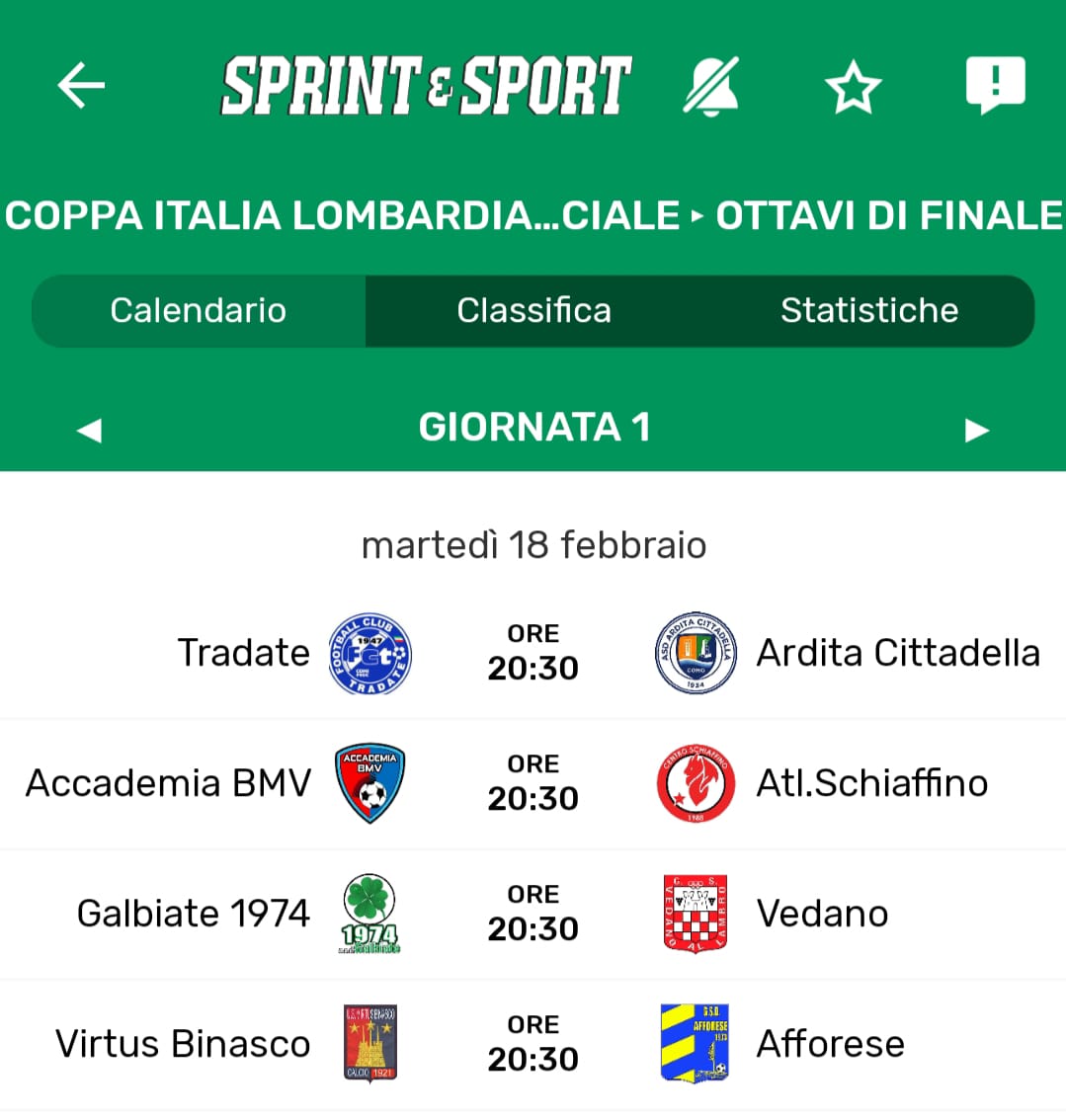Toggle the muted notification bell

(711, 86)
